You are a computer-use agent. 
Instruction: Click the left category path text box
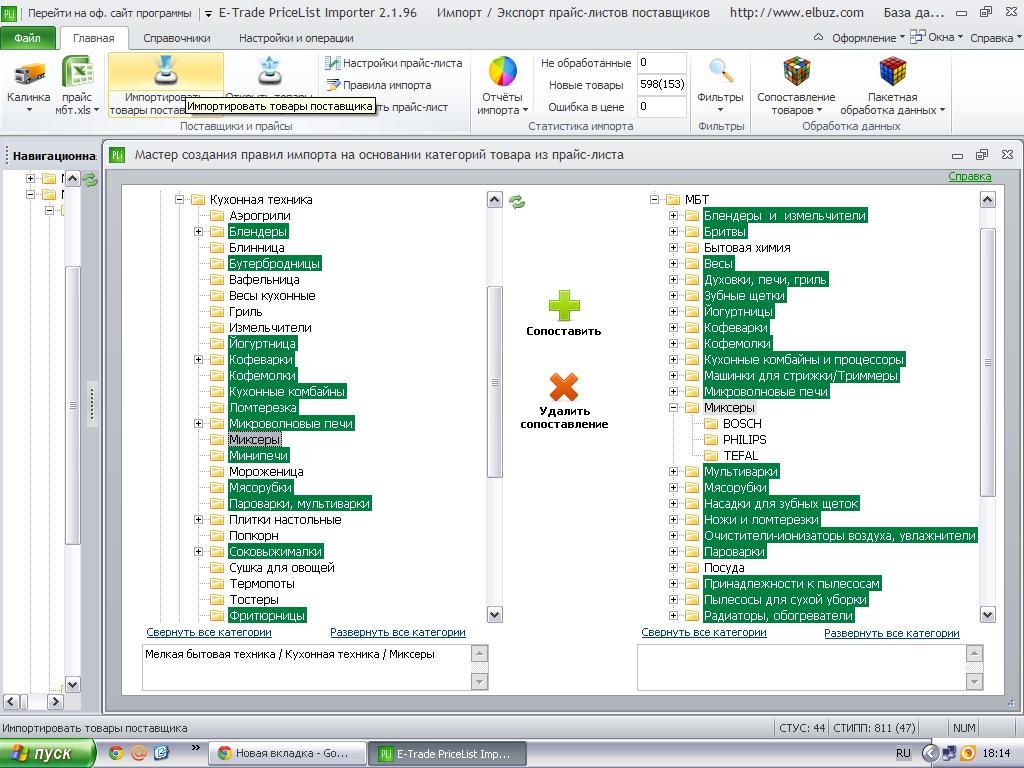(307, 667)
